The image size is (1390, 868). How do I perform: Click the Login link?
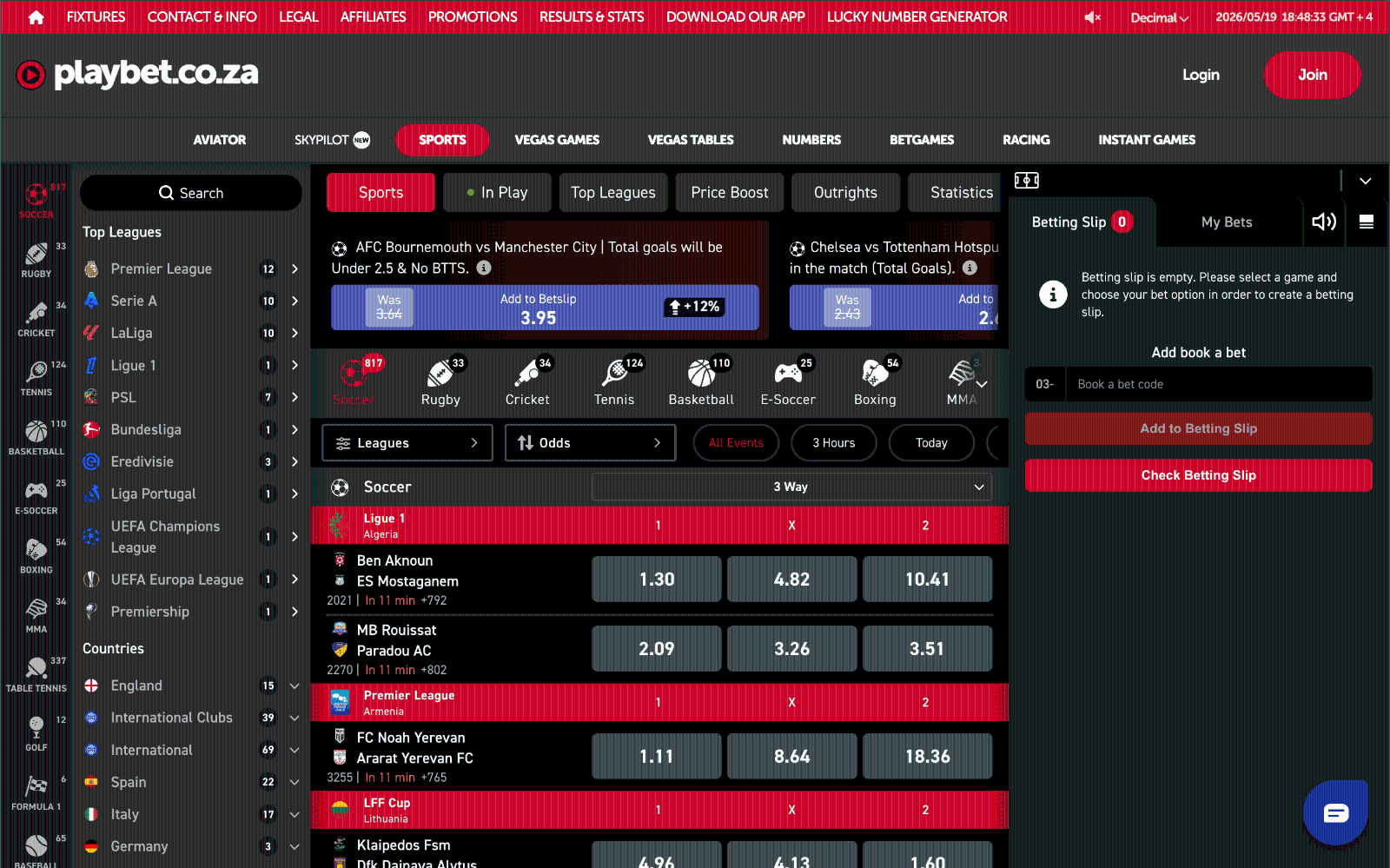[1201, 75]
